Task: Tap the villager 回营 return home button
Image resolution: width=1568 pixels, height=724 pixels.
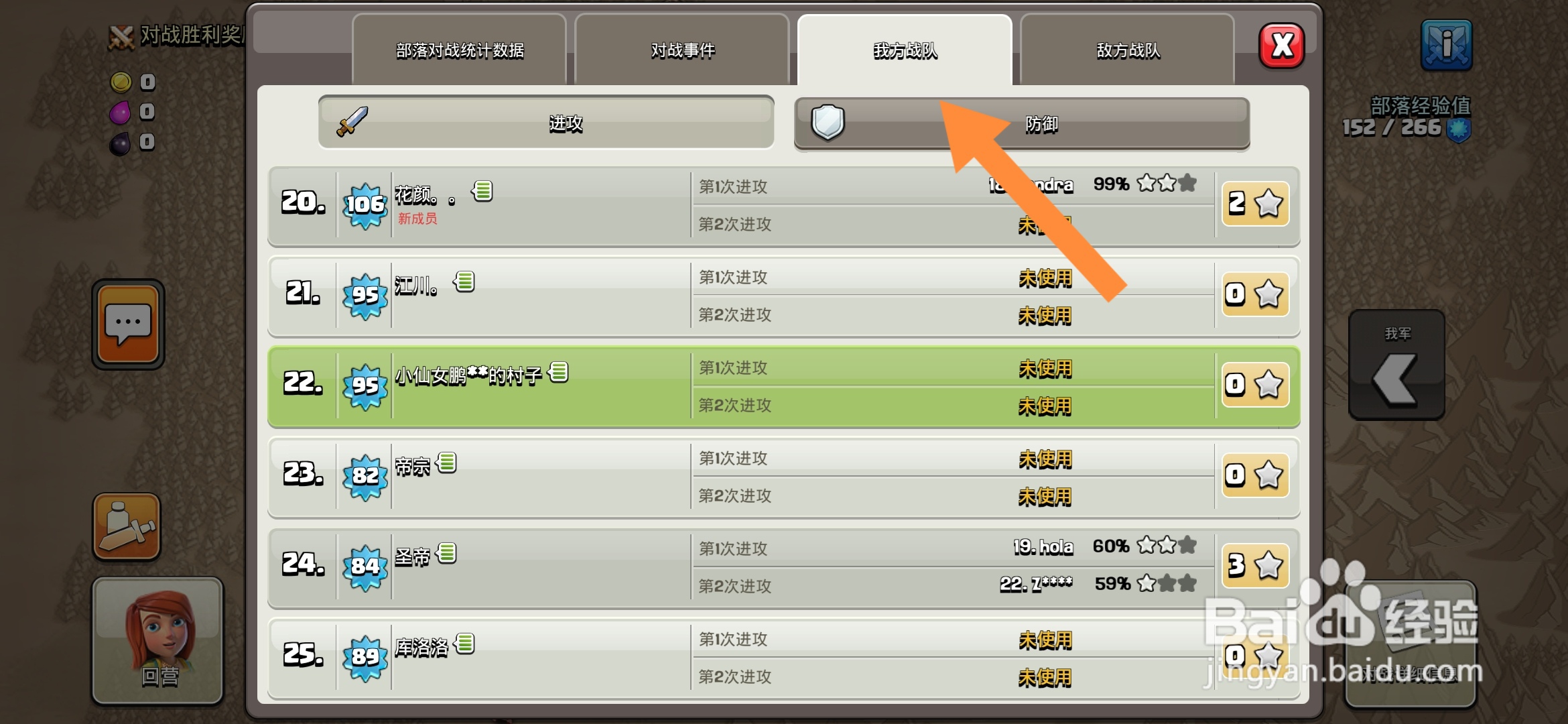Action: pyautogui.click(x=157, y=641)
